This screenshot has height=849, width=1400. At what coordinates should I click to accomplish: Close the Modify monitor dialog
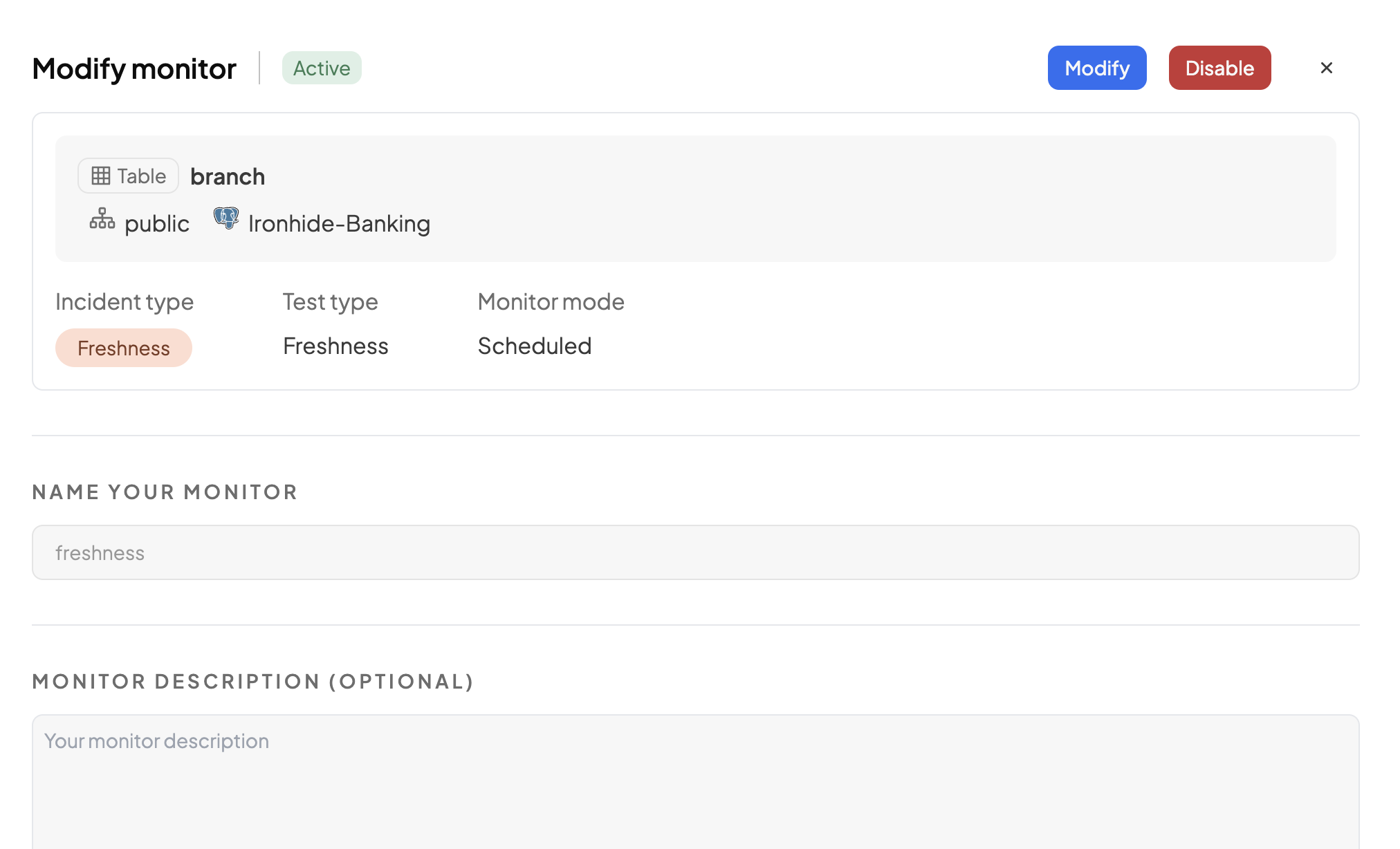[x=1326, y=68]
